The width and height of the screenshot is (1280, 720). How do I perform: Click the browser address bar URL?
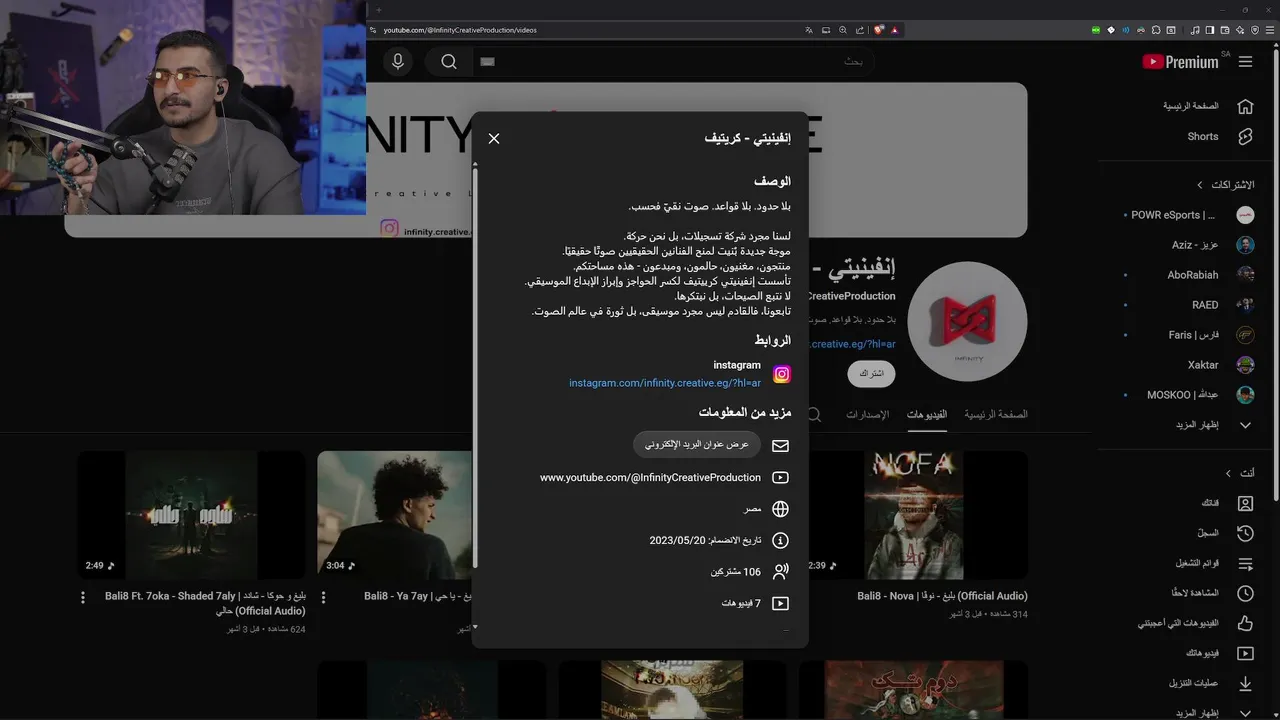click(x=460, y=30)
